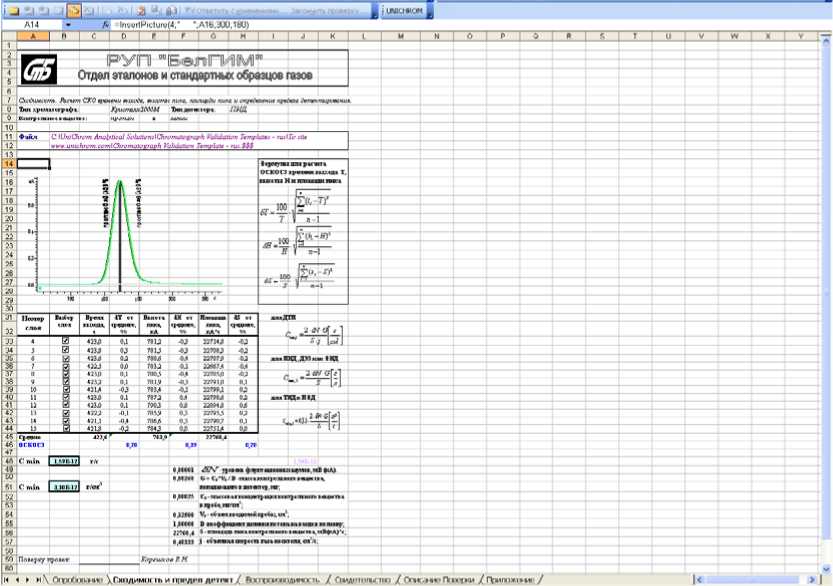
Task: Toggle the checkbox for layer number 11
Action: click(65, 397)
